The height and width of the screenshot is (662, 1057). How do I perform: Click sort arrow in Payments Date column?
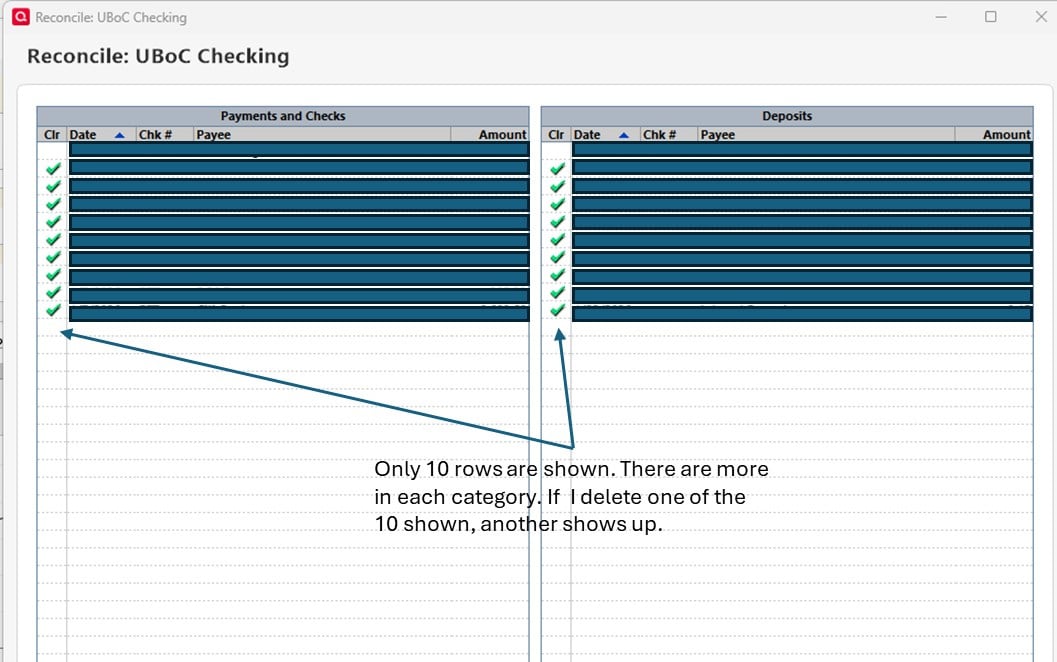119,135
